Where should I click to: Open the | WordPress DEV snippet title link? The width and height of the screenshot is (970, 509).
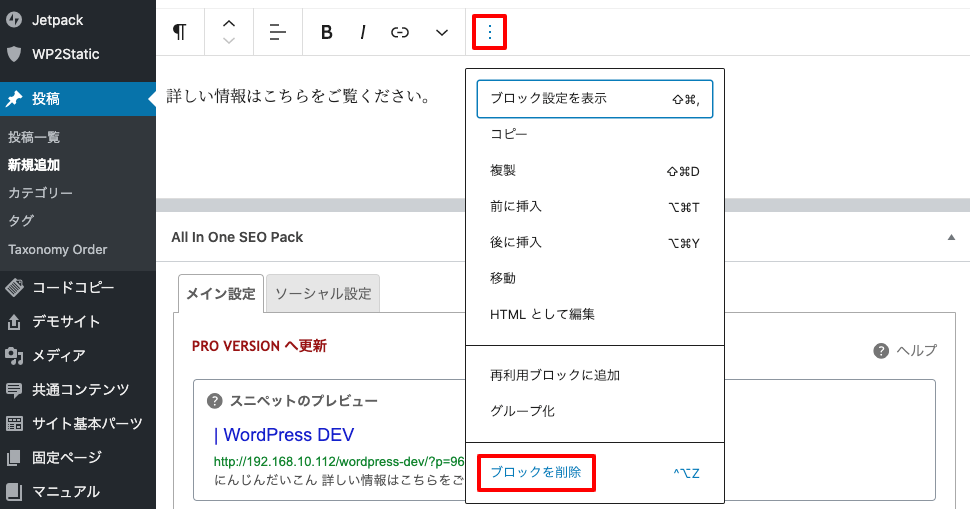tap(283, 435)
